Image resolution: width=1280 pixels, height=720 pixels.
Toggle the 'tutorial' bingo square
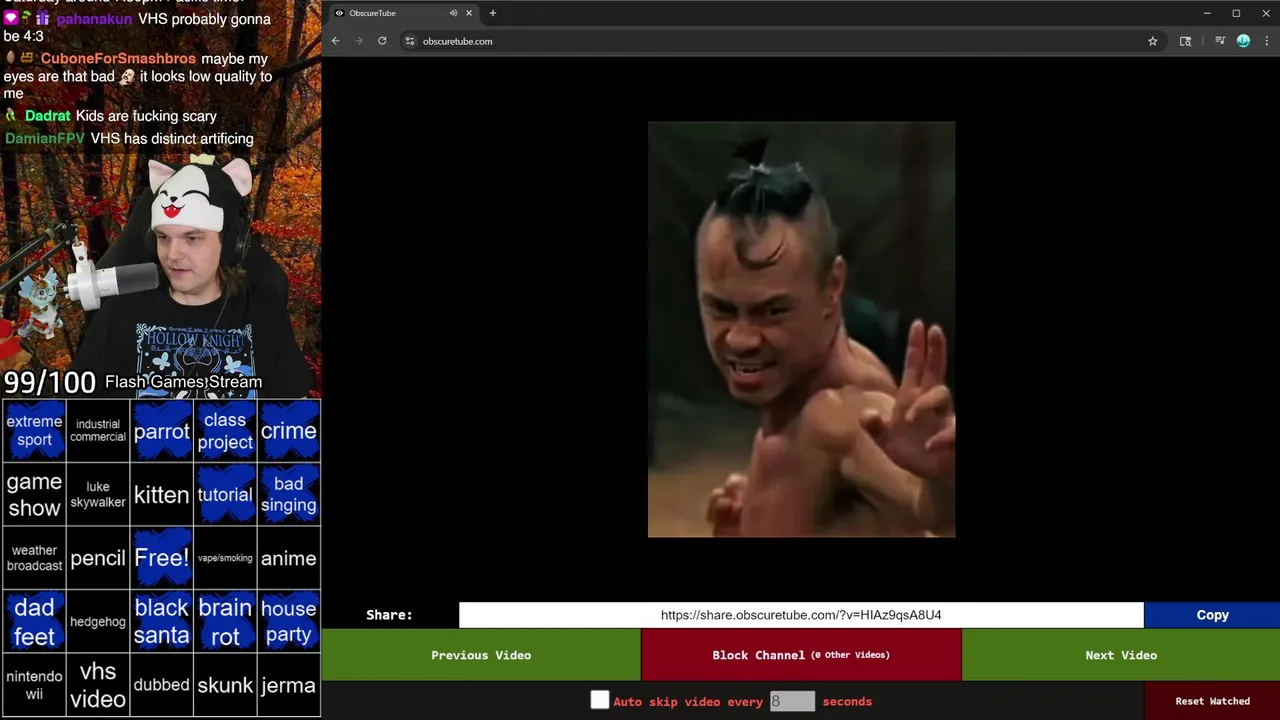click(225, 495)
